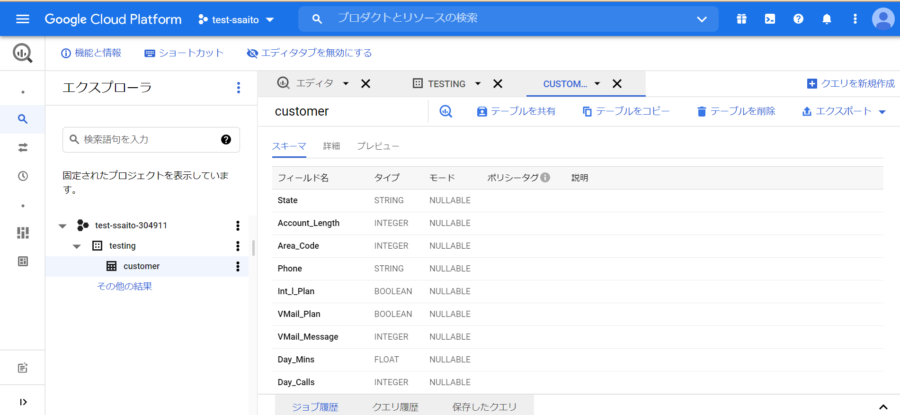Open the エクスポート dropdown

tap(844, 111)
